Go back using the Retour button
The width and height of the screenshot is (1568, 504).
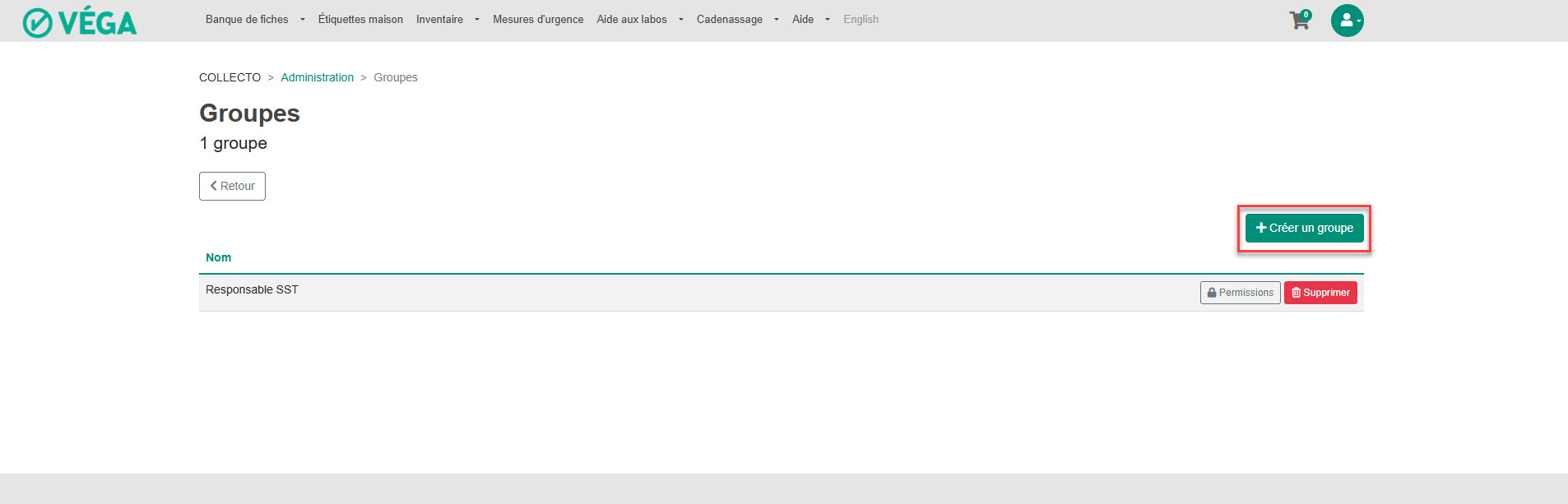232,186
